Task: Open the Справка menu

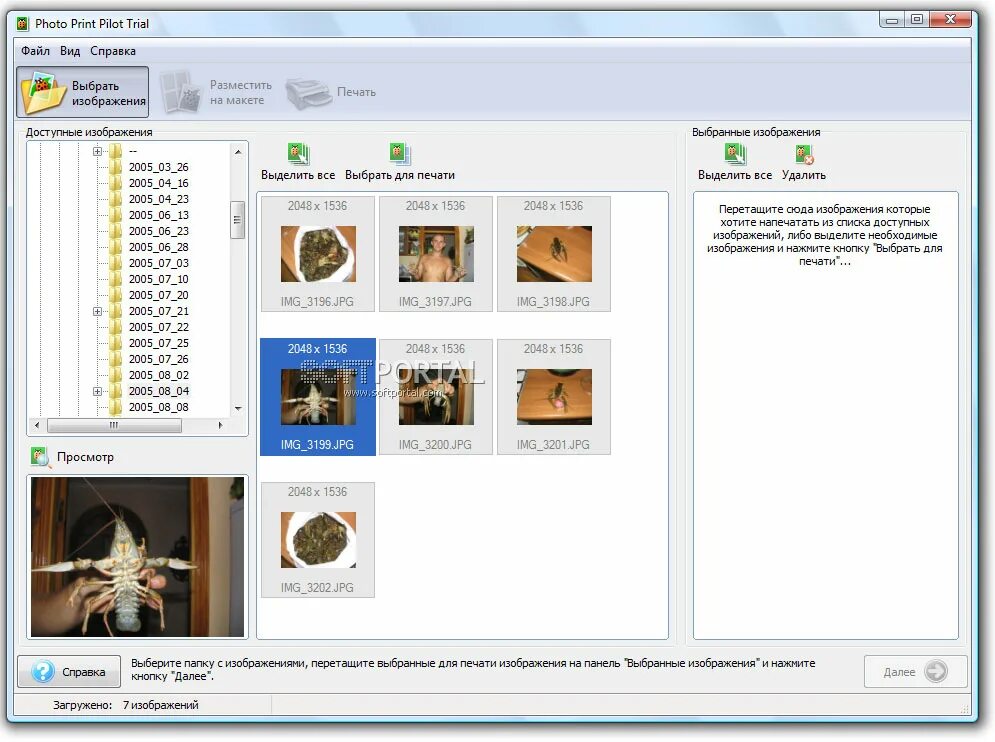Action: 113,51
